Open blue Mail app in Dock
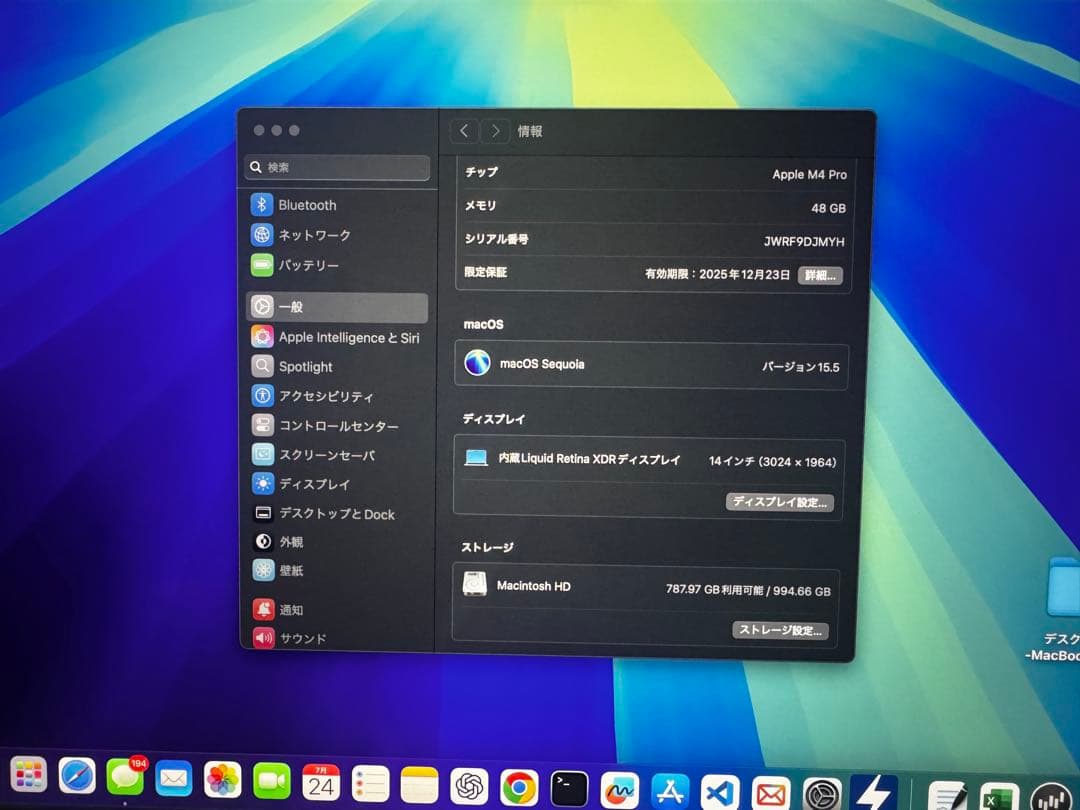Screen dimensions: 1080x810 point(174,780)
